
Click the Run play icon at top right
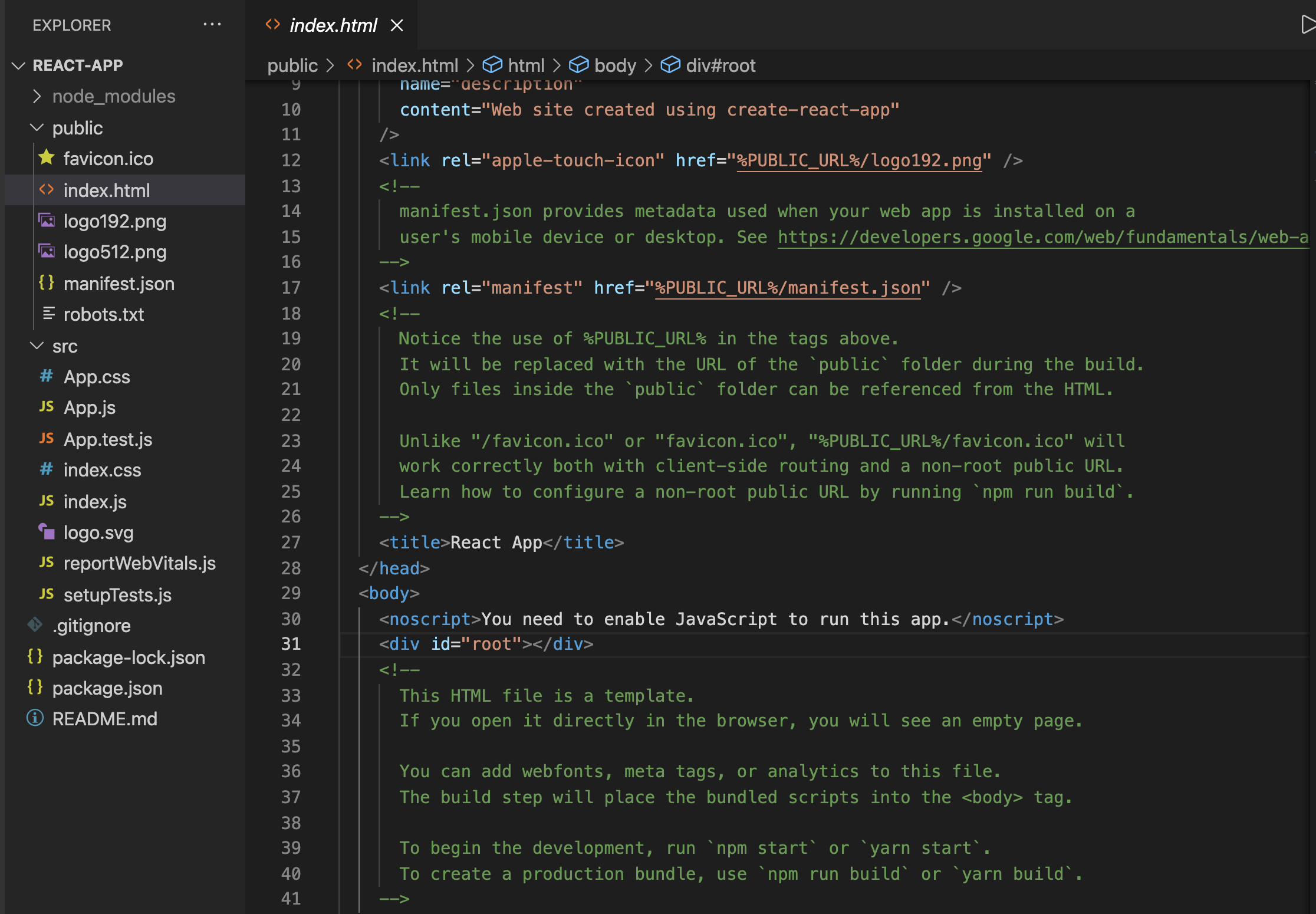[x=1308, y=25]
